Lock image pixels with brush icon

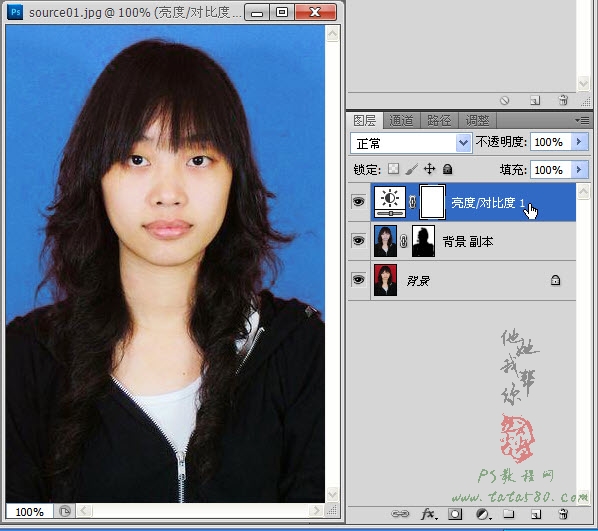tap(412, 169)
